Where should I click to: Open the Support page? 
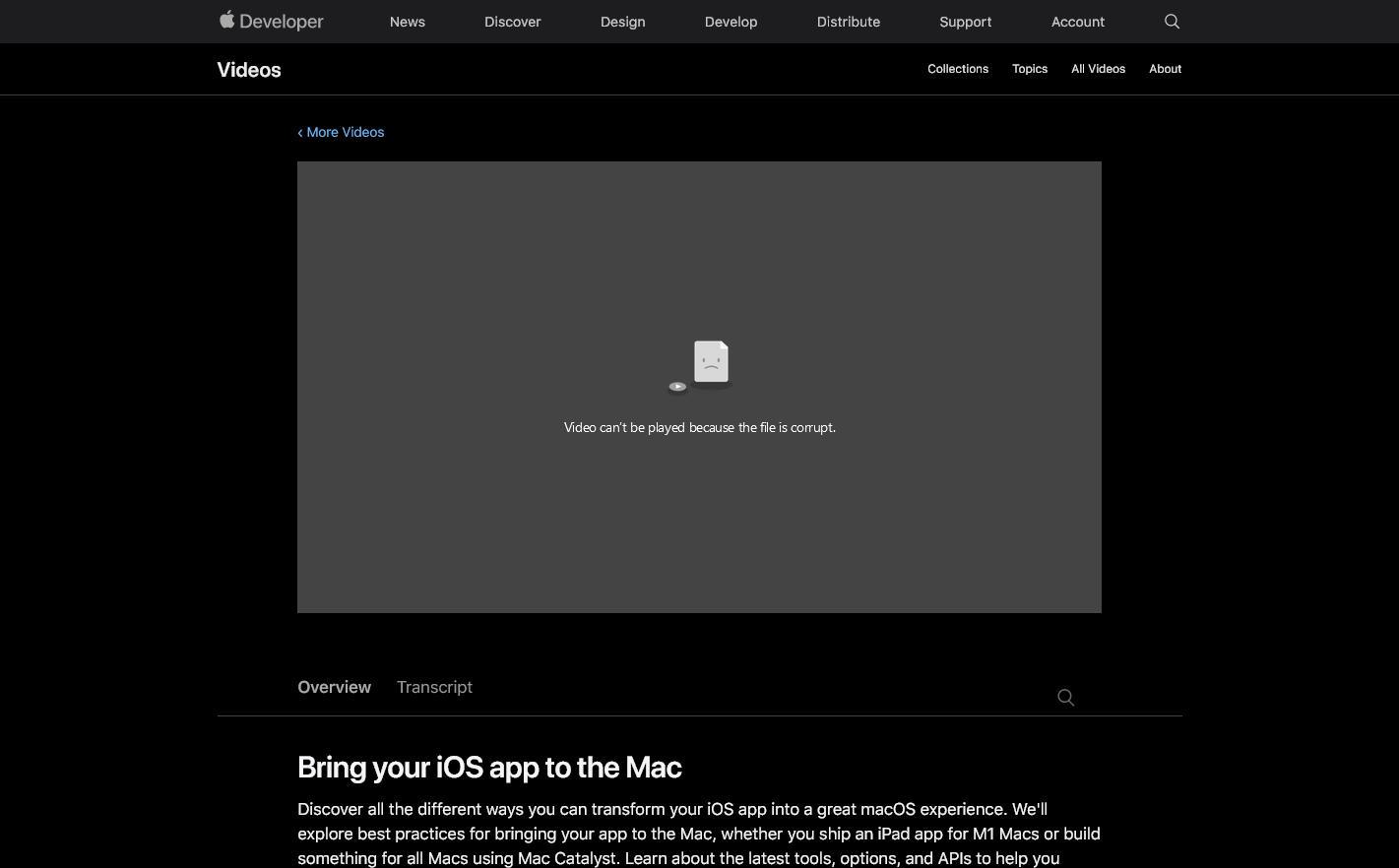(x=965, y=22)
